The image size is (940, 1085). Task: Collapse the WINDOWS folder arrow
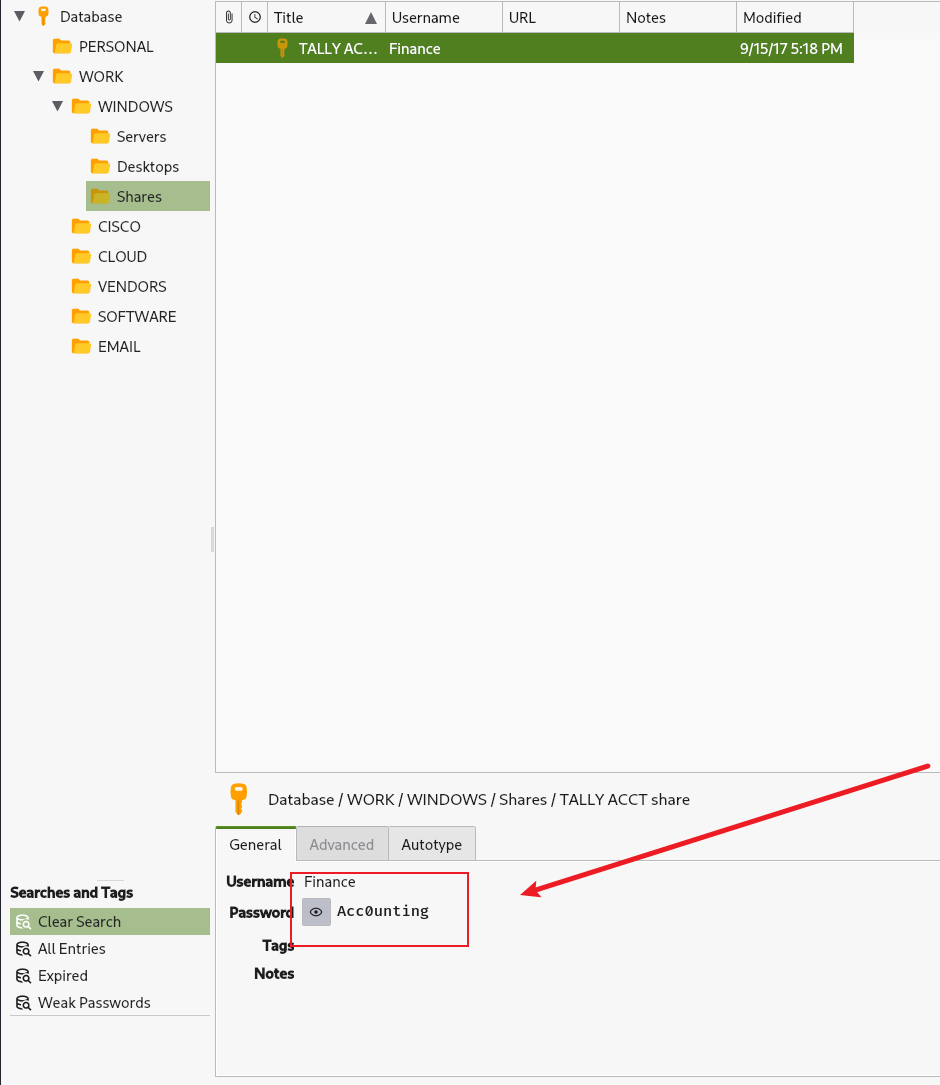tap(57, 106)
